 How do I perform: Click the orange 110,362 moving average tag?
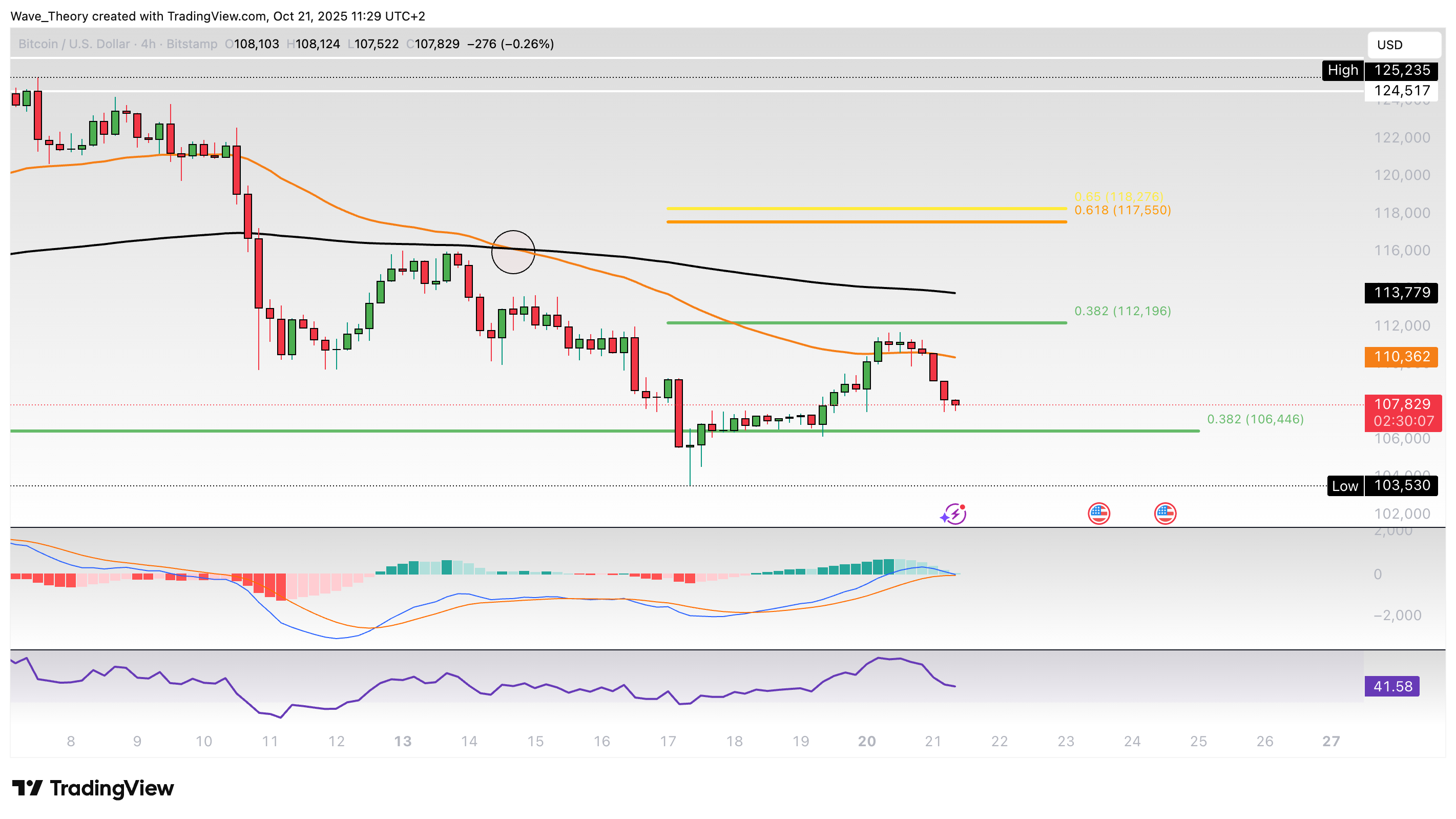[1401, 356]
